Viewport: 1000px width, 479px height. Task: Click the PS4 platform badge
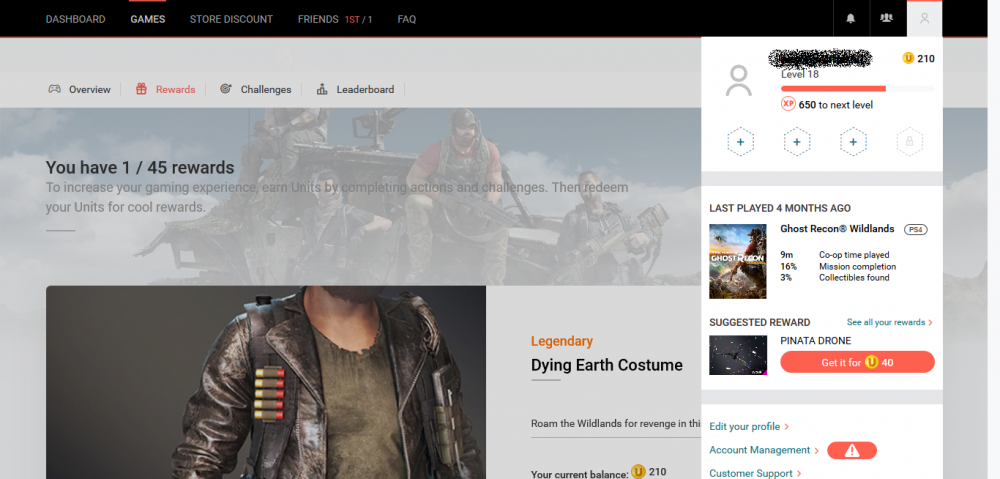pos(915,230)
